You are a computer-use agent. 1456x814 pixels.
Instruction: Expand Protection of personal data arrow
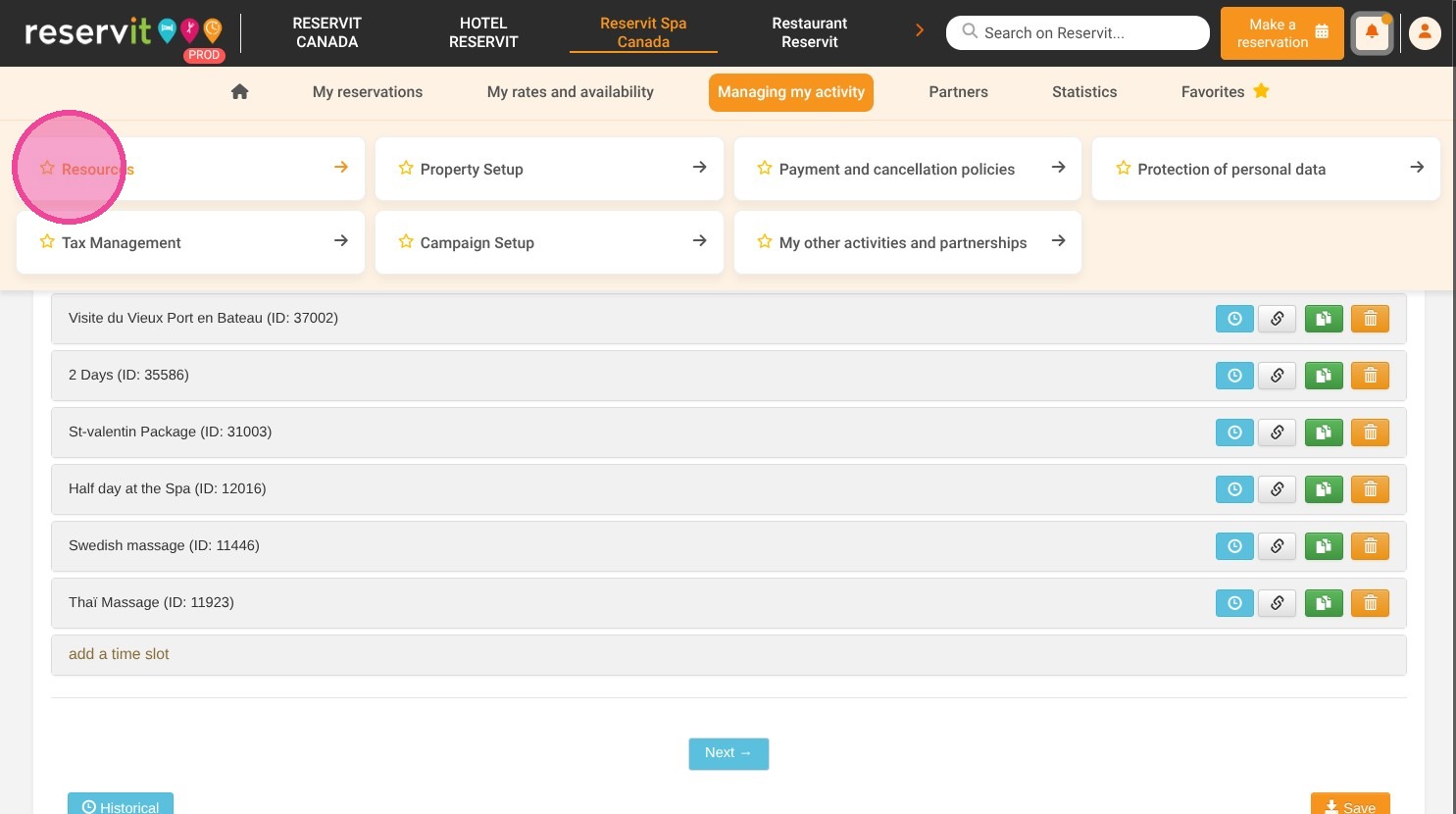pos(1417,168)
